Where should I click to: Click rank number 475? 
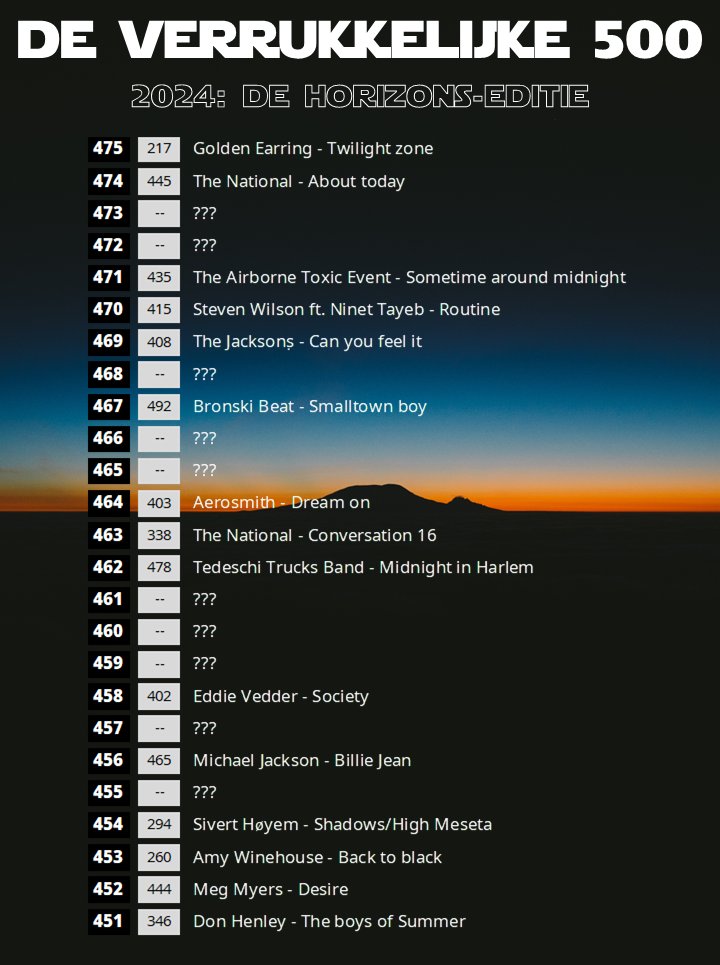(x=108, y=149)
